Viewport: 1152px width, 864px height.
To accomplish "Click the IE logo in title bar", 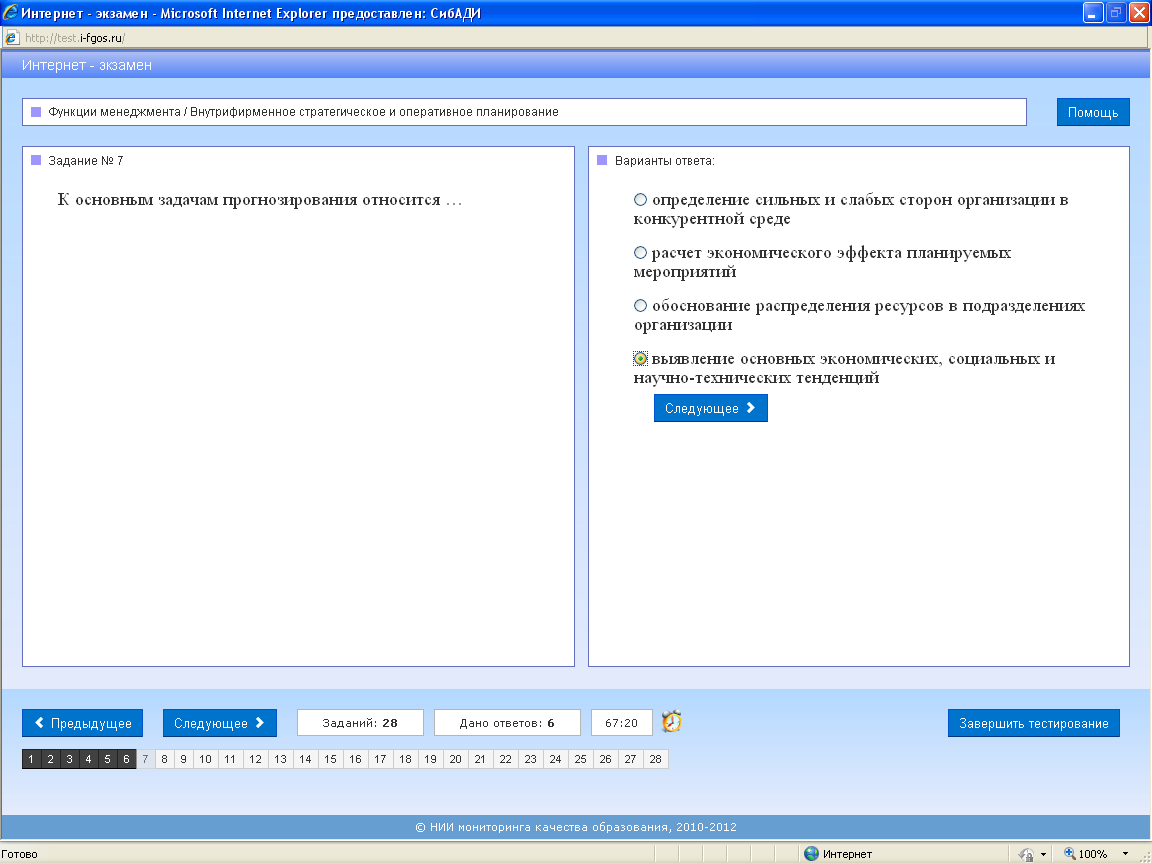I will (x=10, y=12).
